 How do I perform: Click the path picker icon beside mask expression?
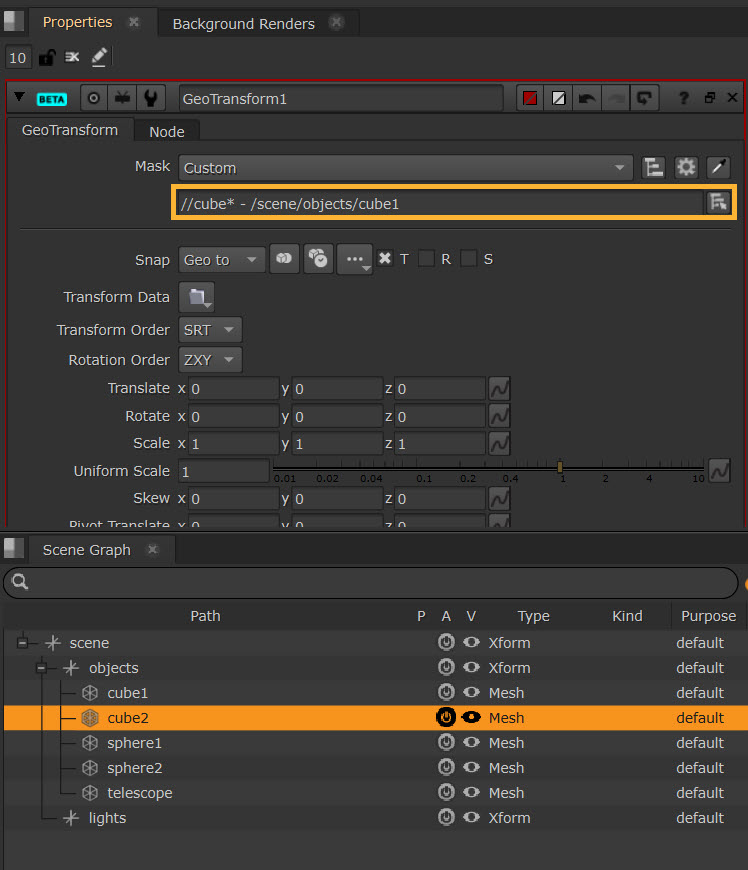point(717,203)
